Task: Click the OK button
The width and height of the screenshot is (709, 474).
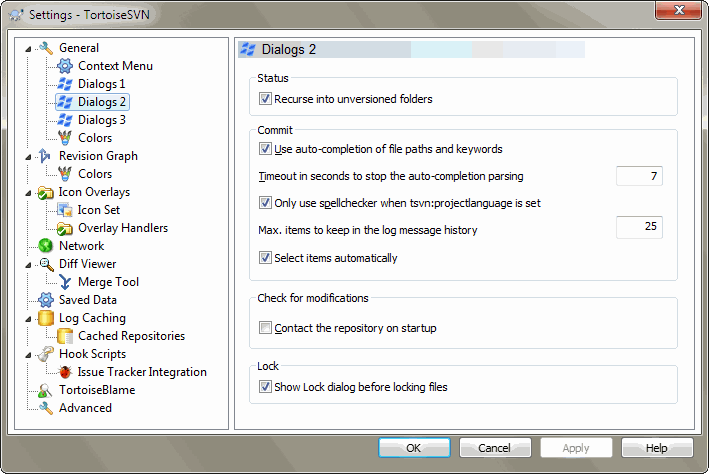Action: [x=414, y=448]
